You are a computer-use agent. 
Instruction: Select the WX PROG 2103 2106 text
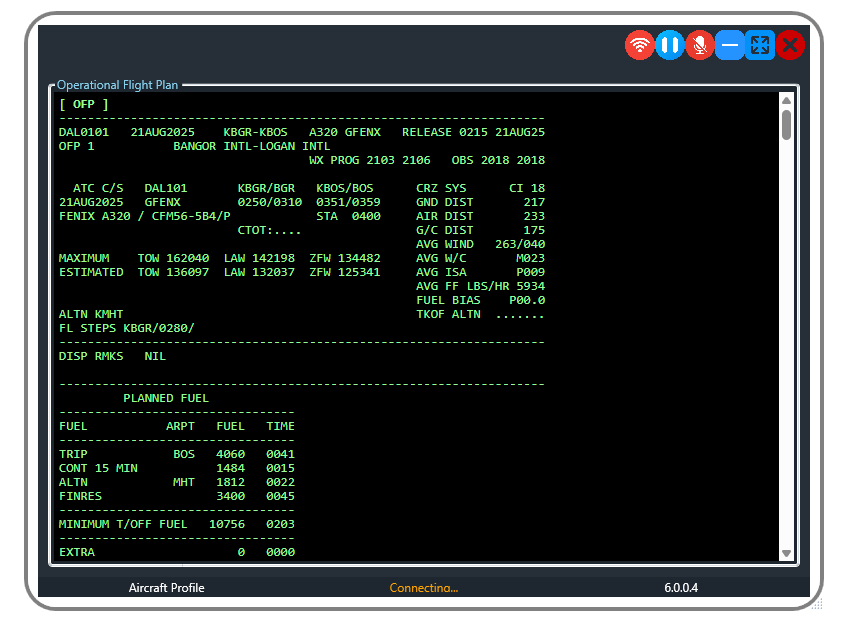click(369, 160)
